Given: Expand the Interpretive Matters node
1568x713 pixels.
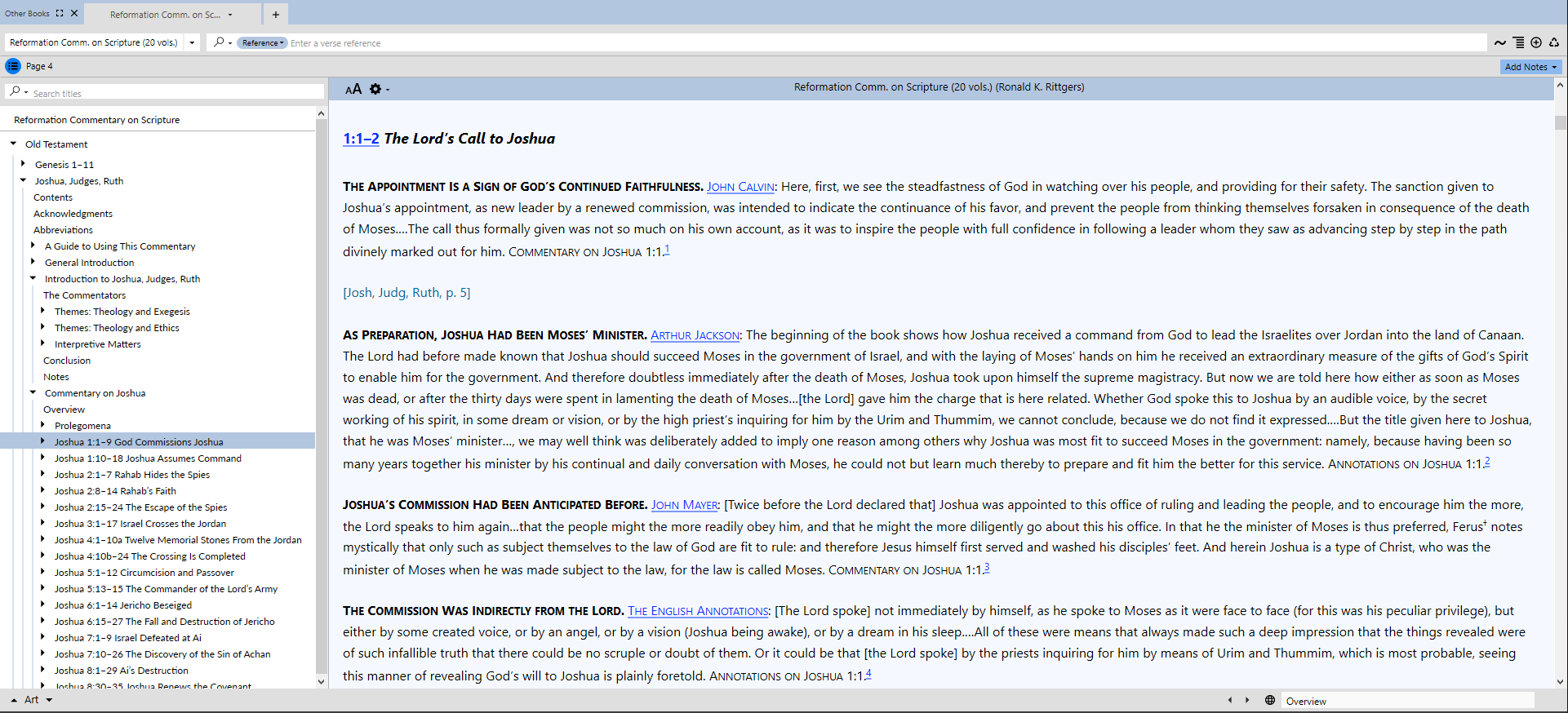Looking at the screenshot, I should point(42,343).
